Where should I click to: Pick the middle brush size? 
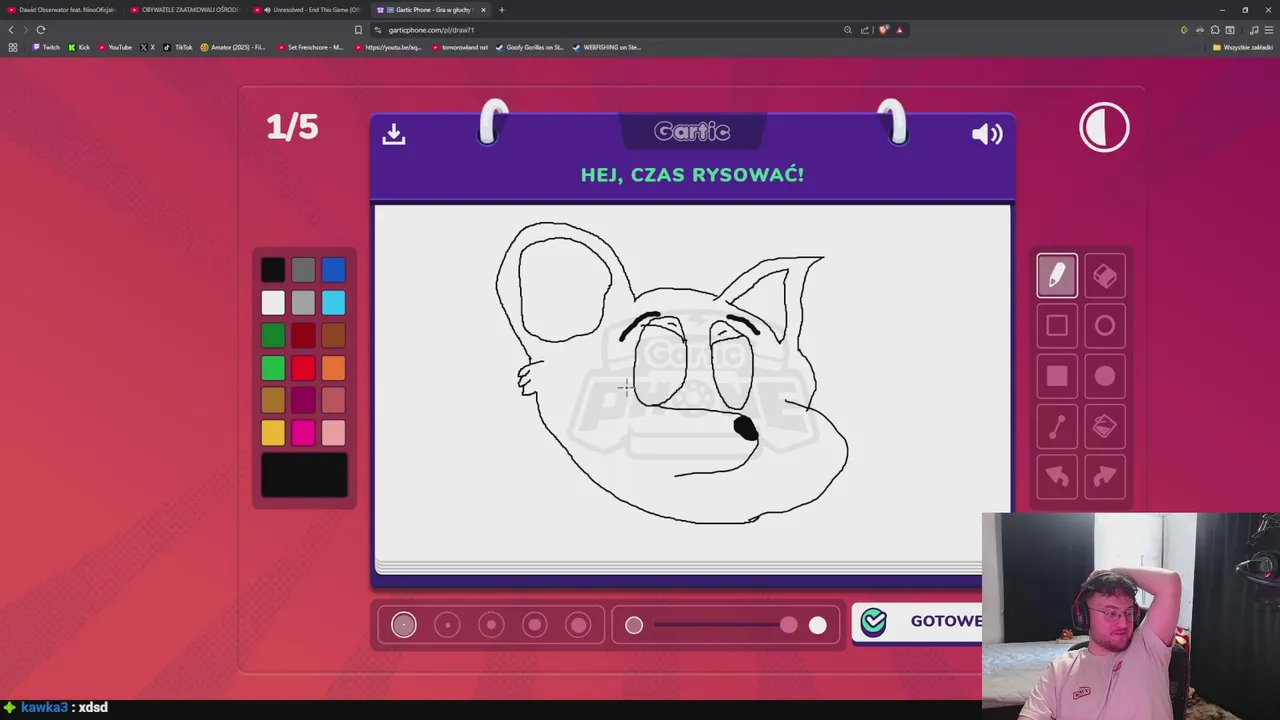pyautogui.click(x=491, y=625)
